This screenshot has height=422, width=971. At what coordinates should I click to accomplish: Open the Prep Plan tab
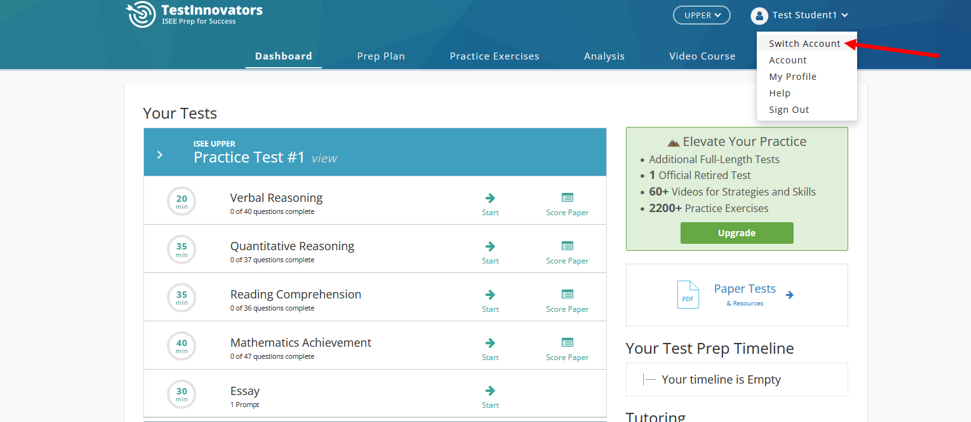point(381,56)
